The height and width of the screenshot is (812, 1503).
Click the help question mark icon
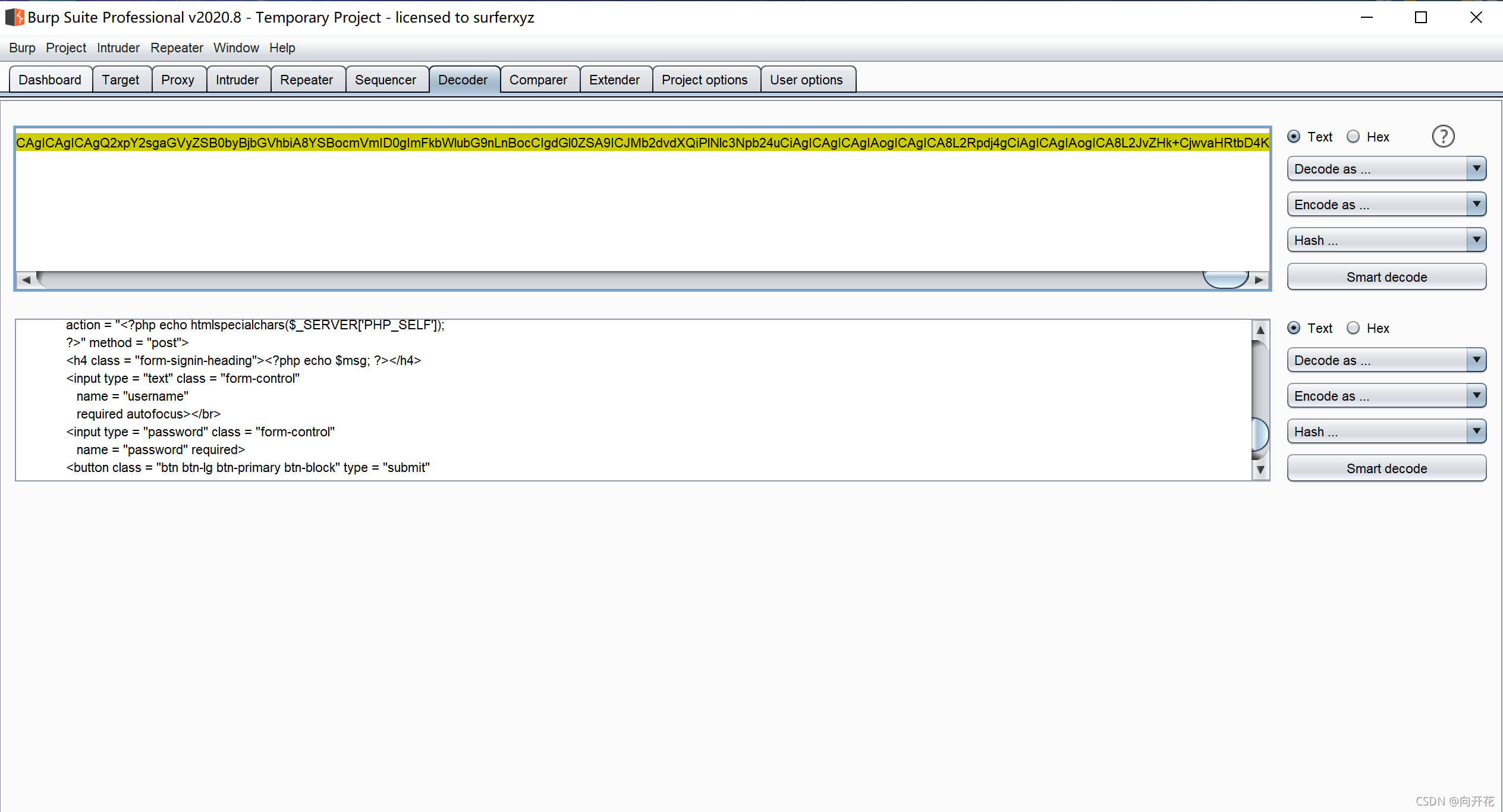pyautogui.click(x=1443, y=137)
